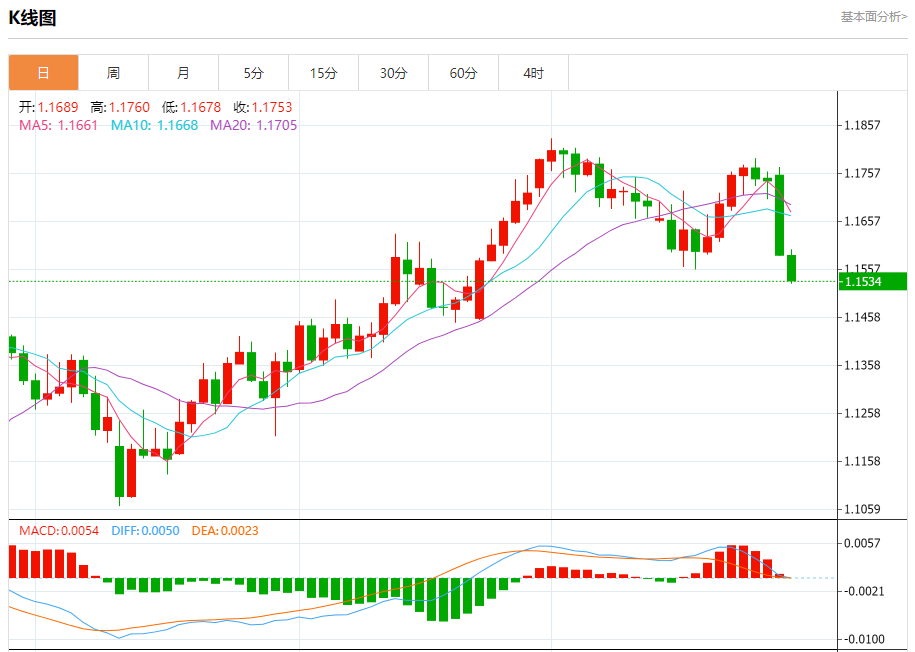Click the MA10 indicator label
This screenshot has width=915, height=652.
click(154, 125)
